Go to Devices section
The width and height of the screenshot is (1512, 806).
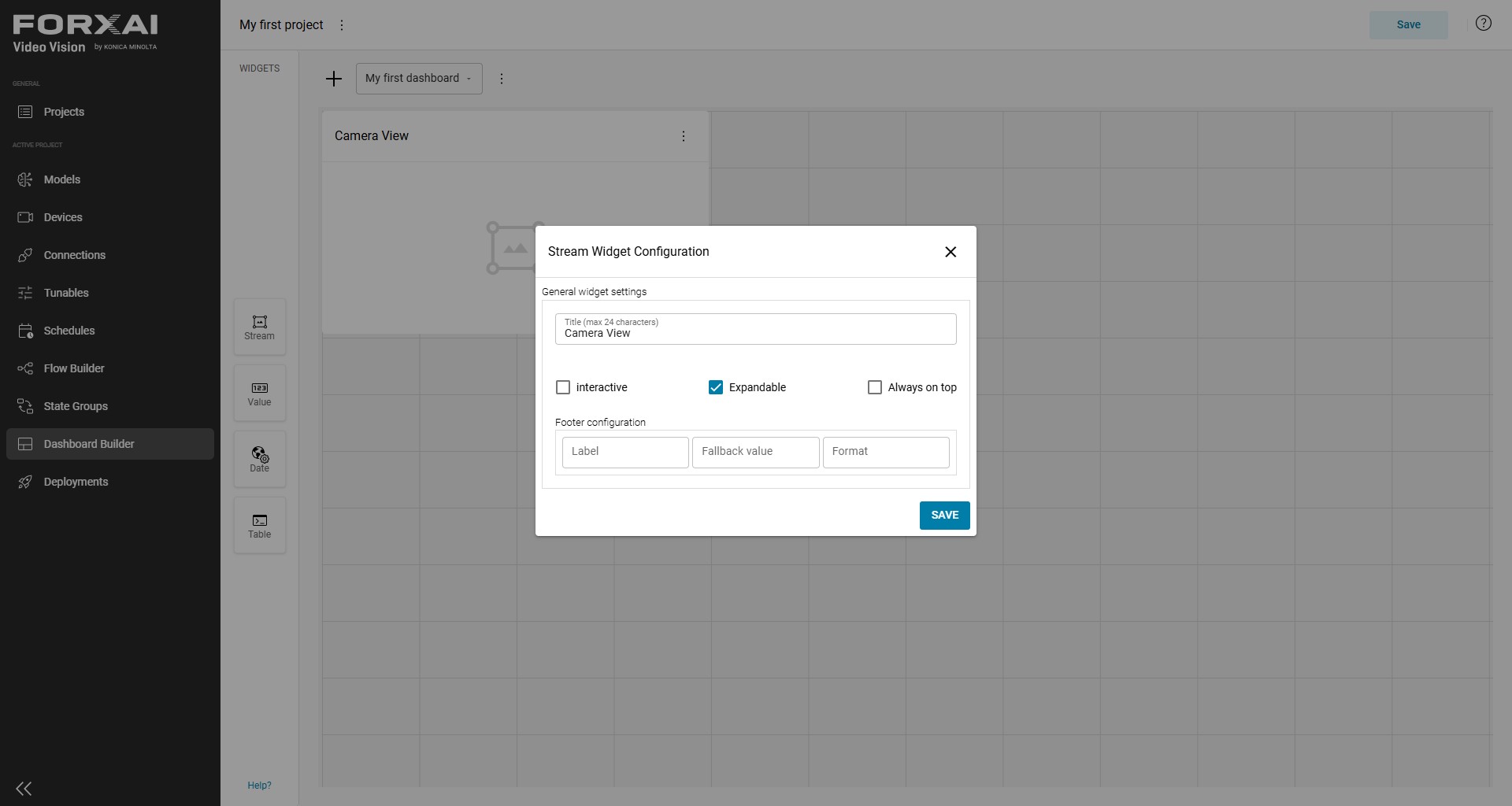110,217
